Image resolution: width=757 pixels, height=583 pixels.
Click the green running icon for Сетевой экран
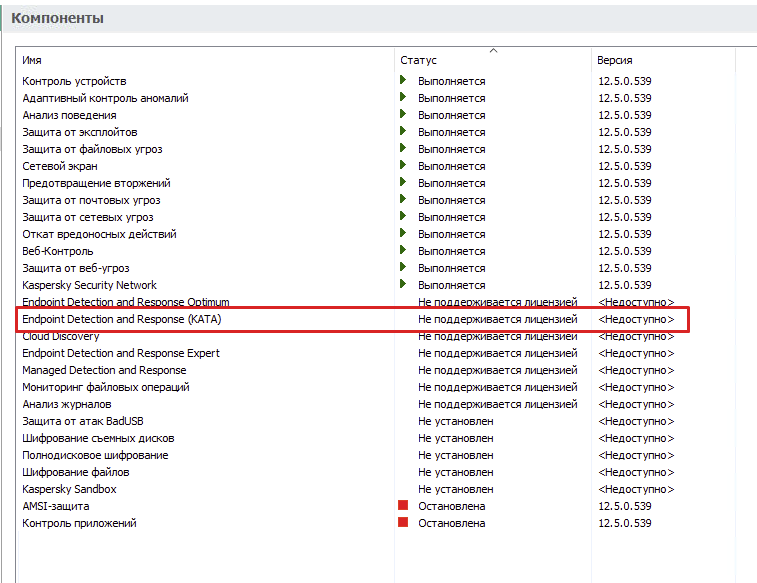403,165
